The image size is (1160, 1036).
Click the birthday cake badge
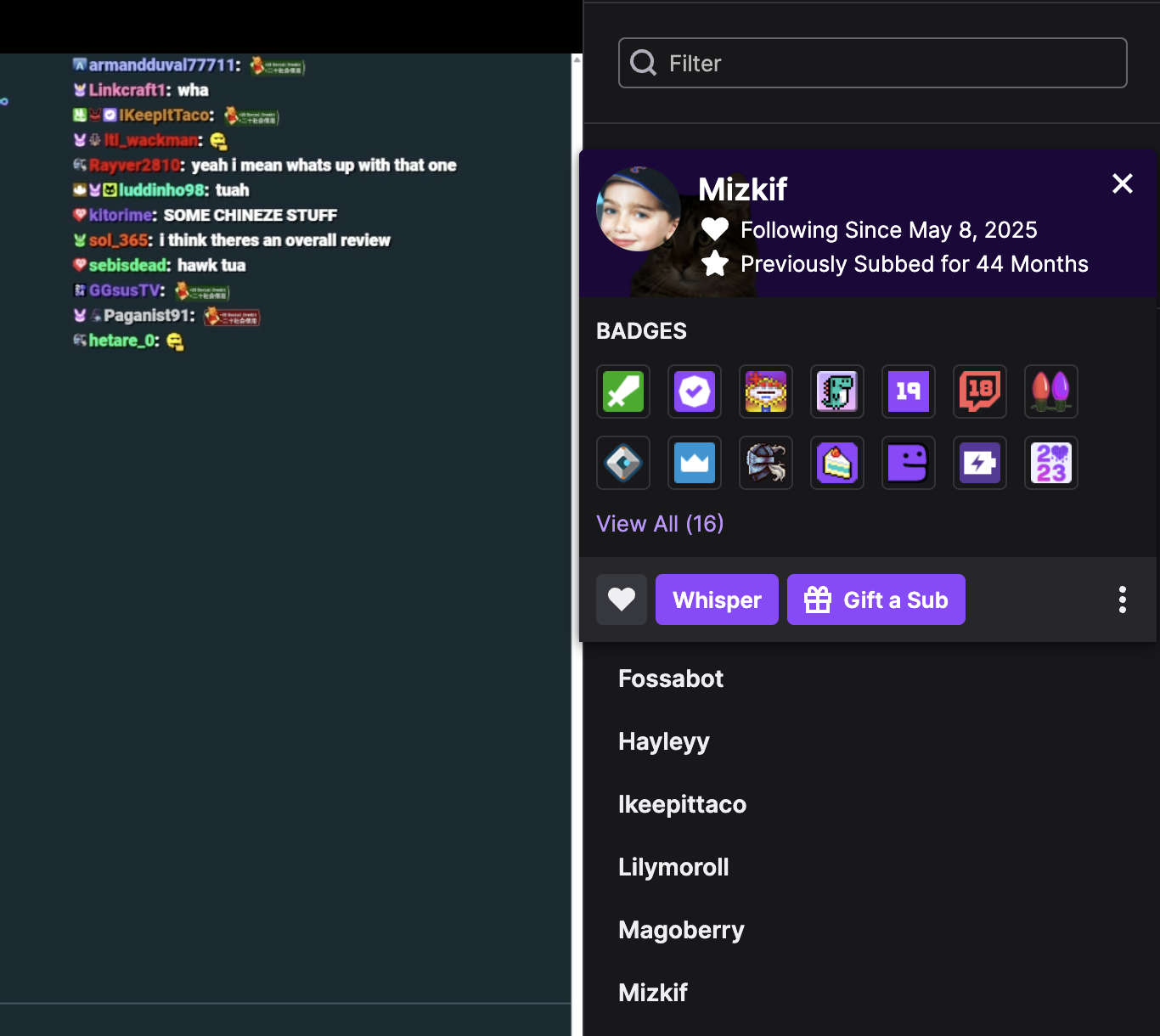[x=837, y=463]
